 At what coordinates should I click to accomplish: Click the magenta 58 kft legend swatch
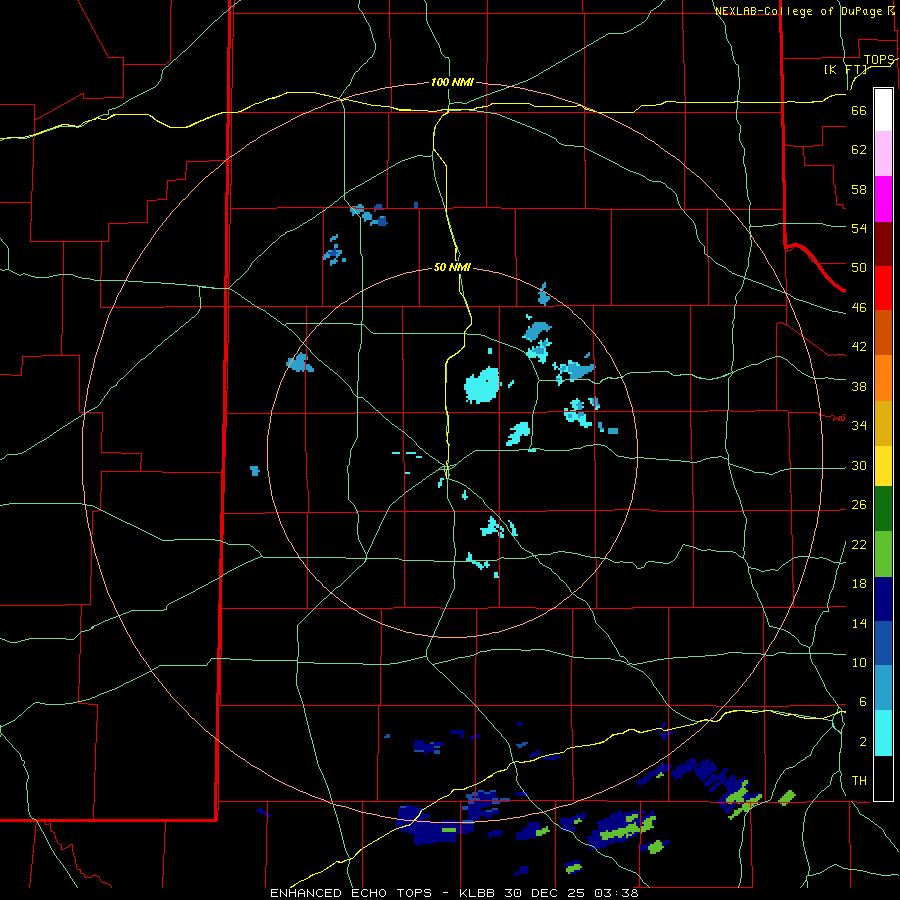point(883,199)
